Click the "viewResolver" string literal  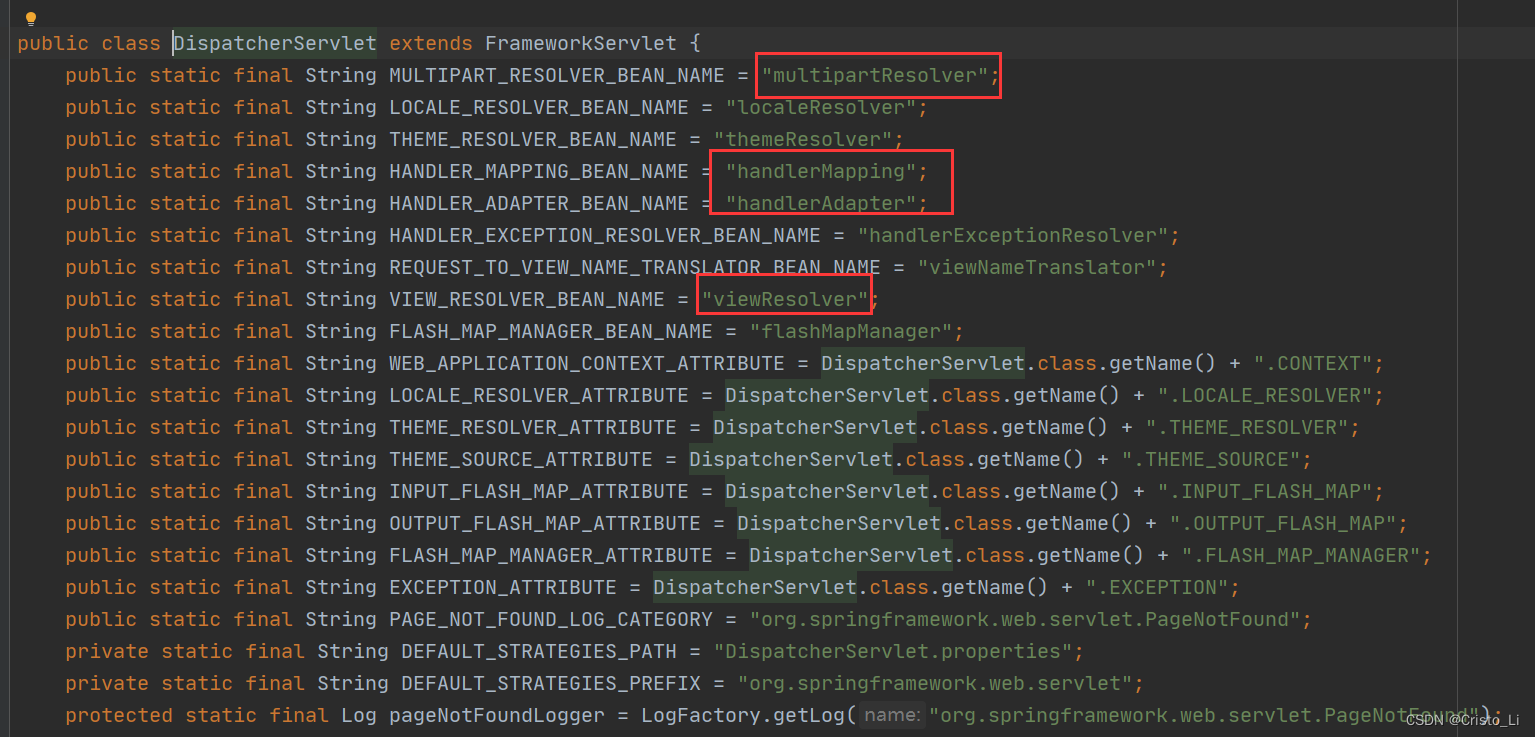(785, 299)
